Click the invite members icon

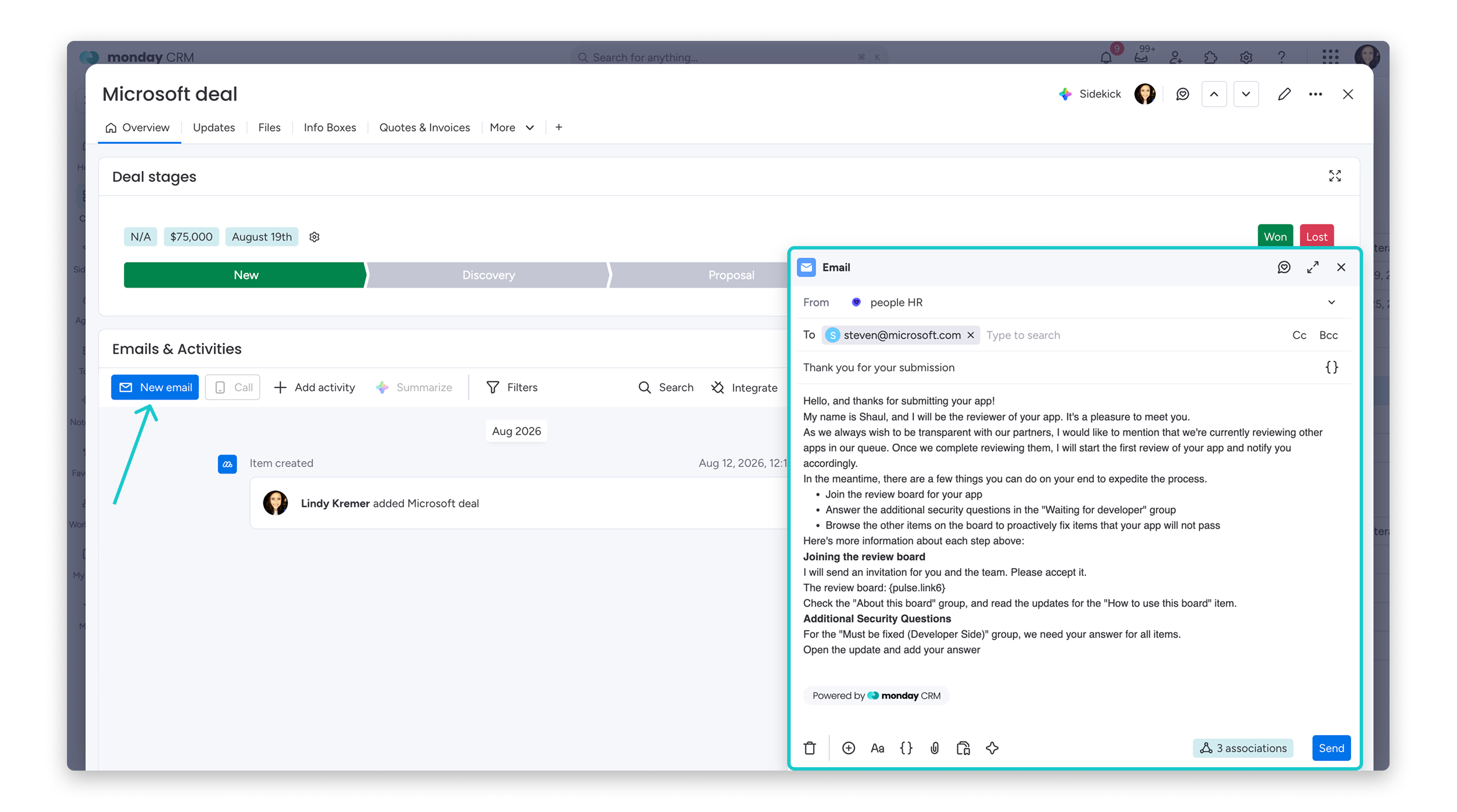tap(1175, 57)
